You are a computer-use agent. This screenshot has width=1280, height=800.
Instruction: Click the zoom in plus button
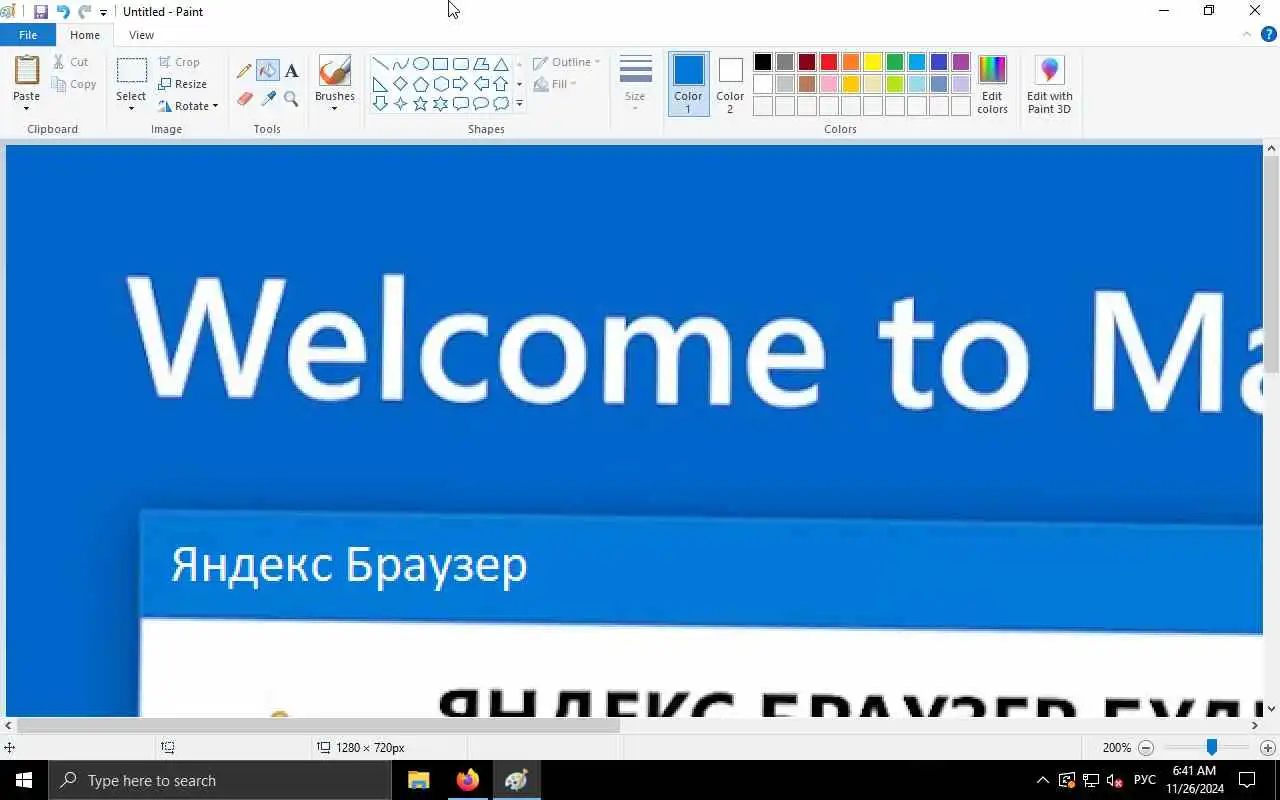click(1267, 748)
